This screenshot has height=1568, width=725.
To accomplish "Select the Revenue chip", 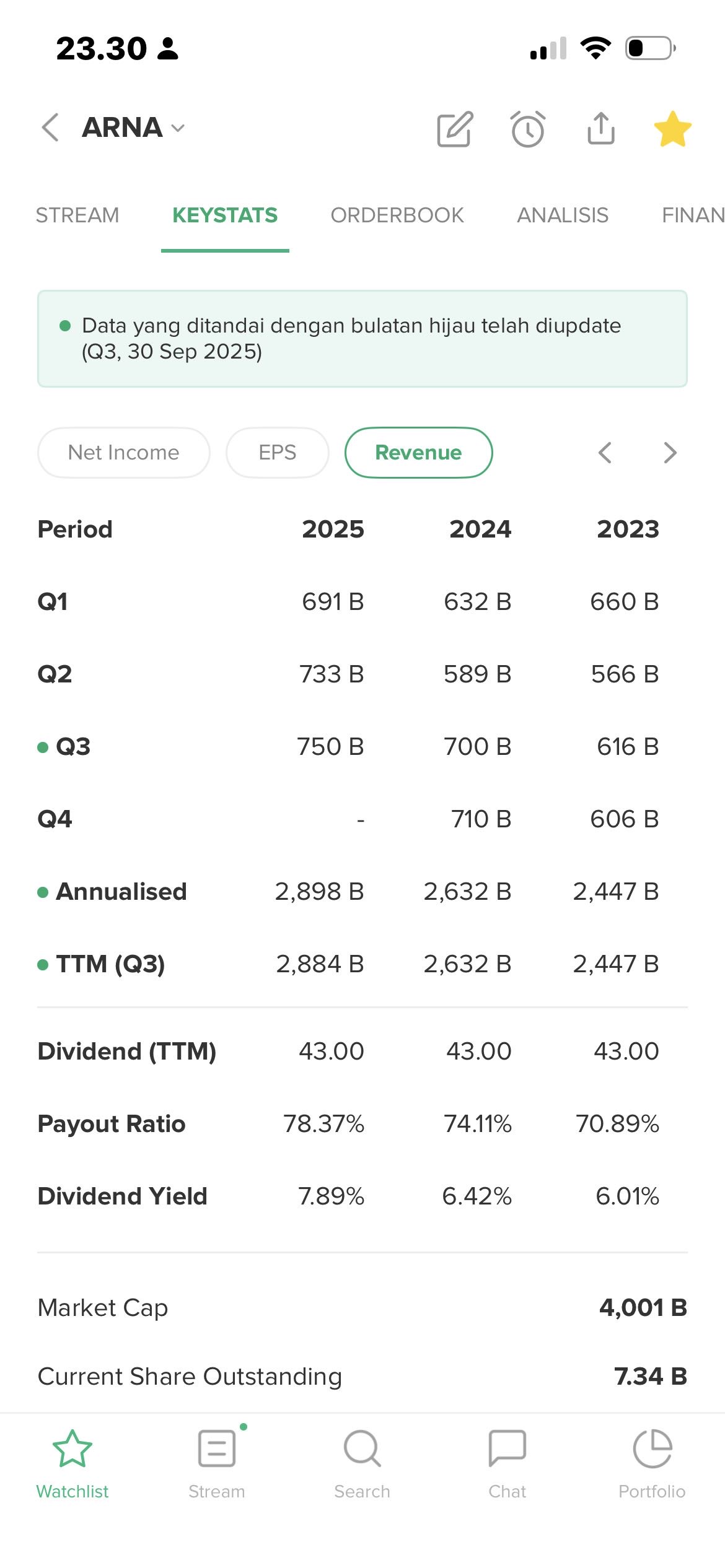I will [418, 453].
